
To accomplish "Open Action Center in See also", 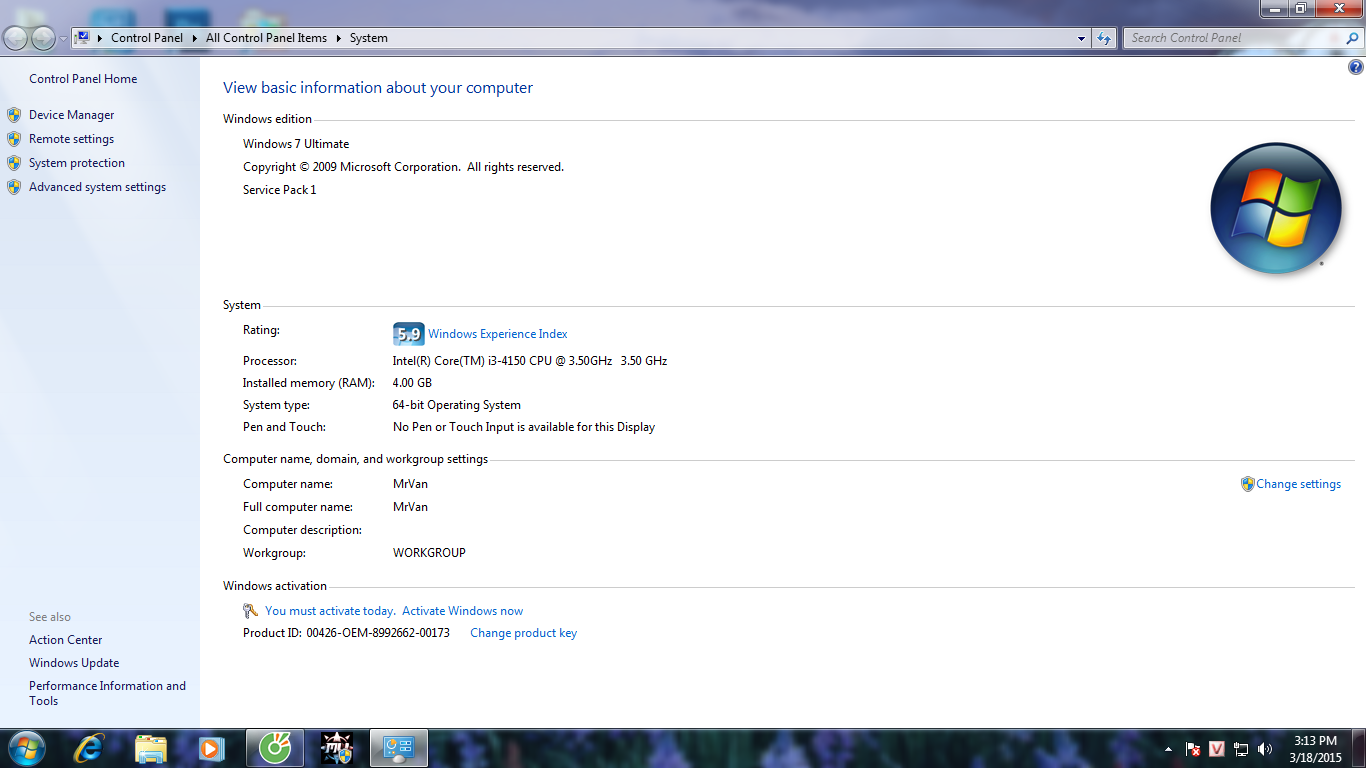I will coord(66,640).
